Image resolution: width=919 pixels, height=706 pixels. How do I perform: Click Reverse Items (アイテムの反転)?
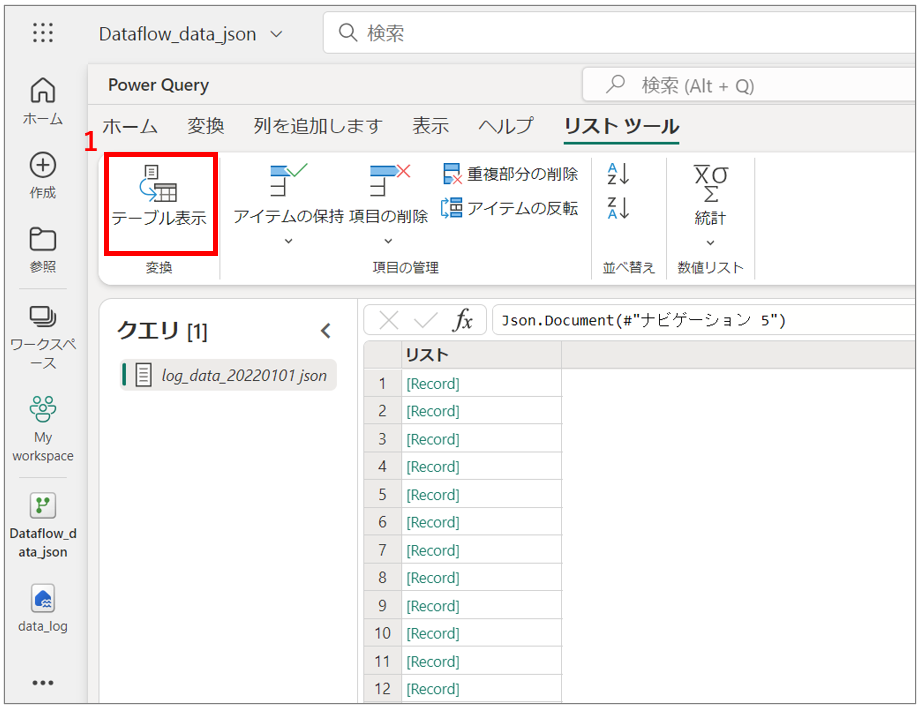click(510, 208)
